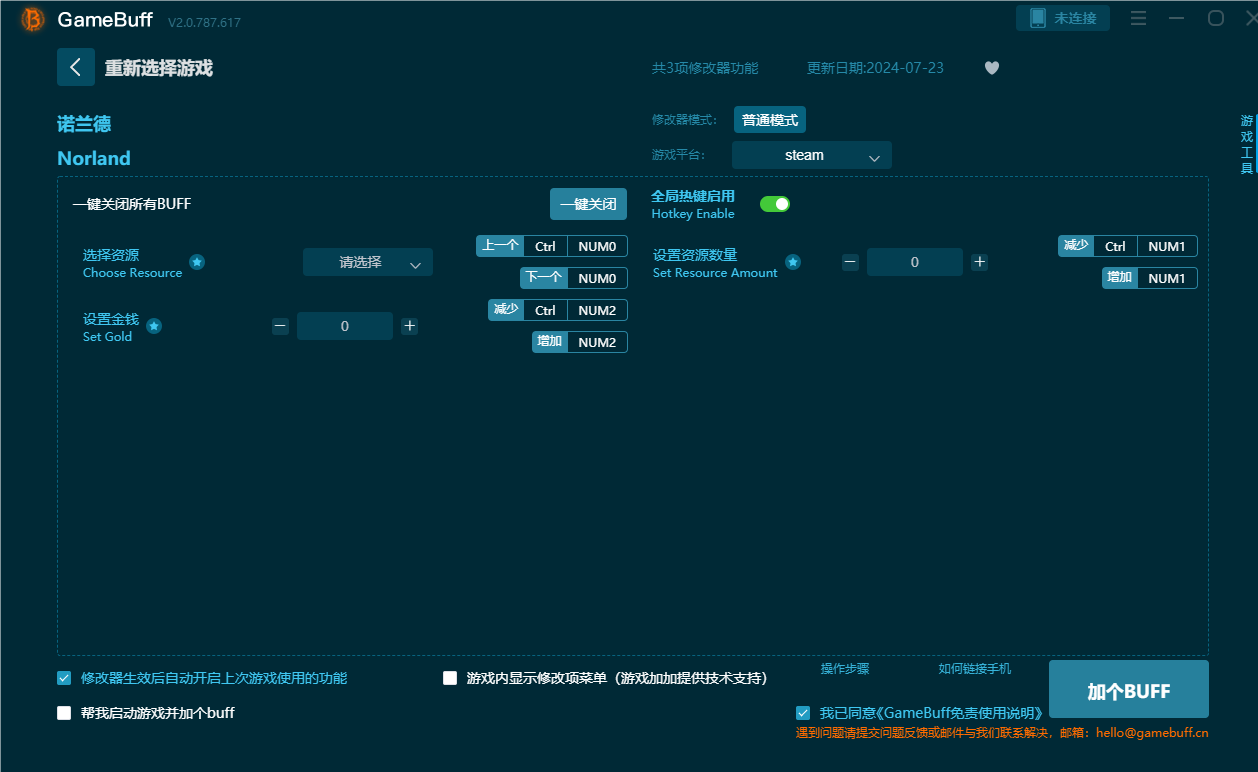Click the star icon beside Set Gold

154,326
